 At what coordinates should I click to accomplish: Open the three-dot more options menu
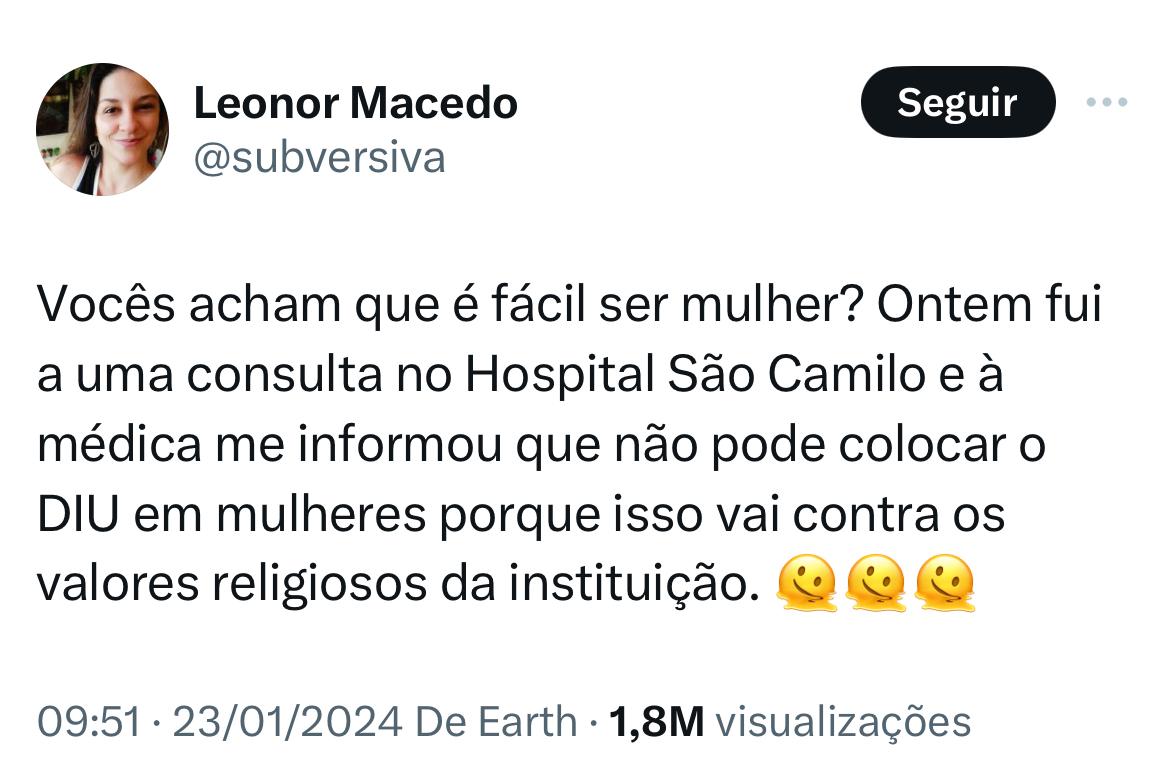(1107, 102)
